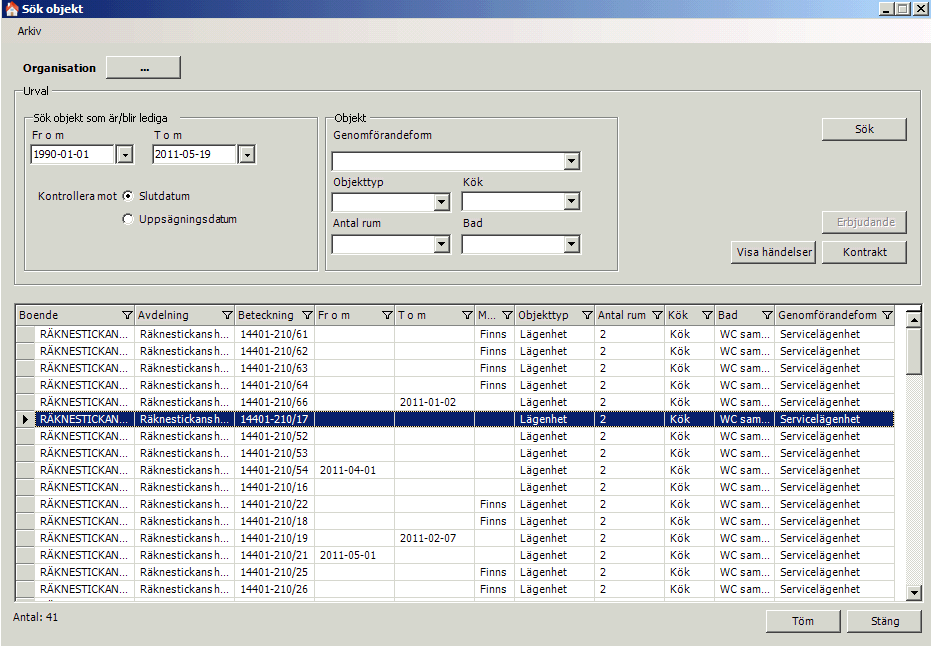Expand the Genomförandeform combo box
This screenshot has width=931, height=646.
571,161
